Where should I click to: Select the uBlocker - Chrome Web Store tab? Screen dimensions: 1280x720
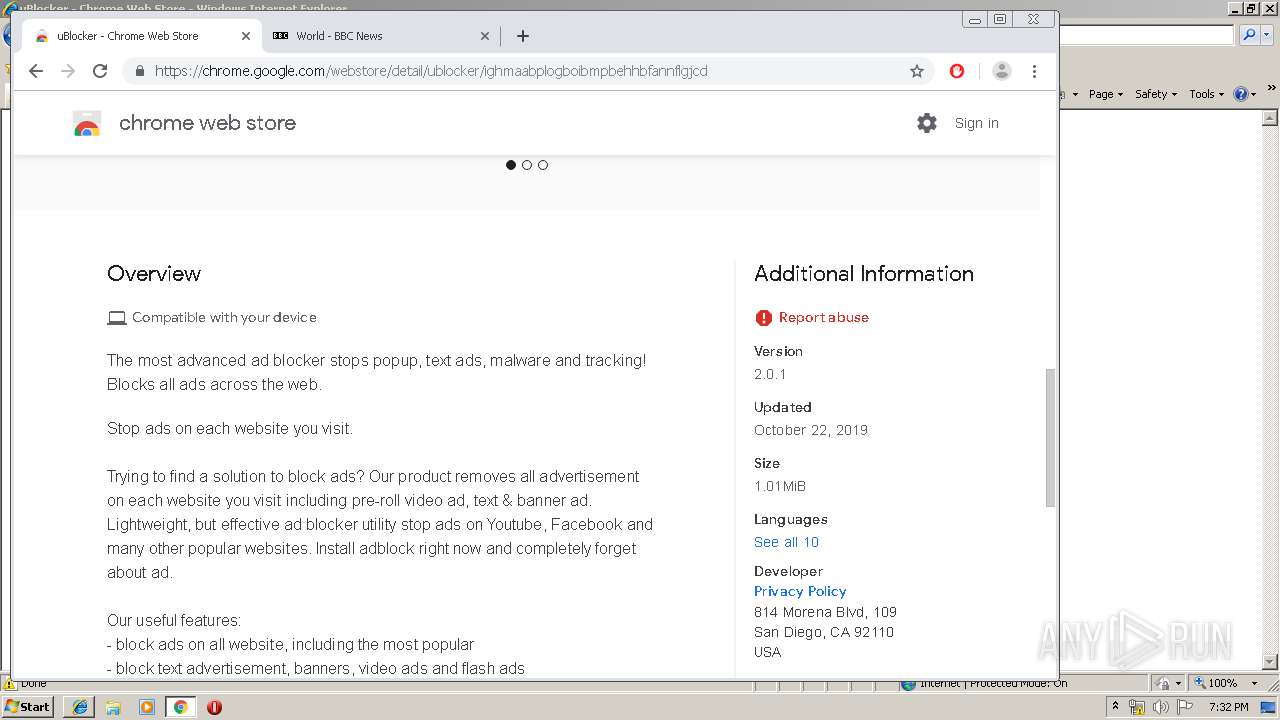(142, 36)
